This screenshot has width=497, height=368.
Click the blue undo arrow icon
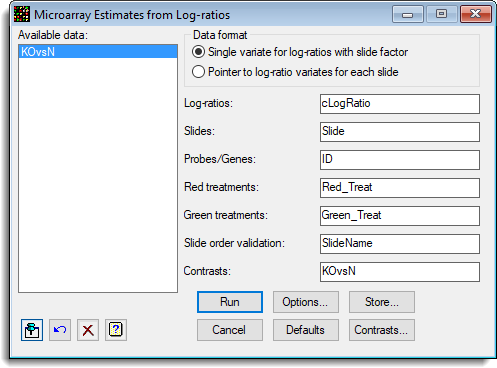tap(60, 330)
